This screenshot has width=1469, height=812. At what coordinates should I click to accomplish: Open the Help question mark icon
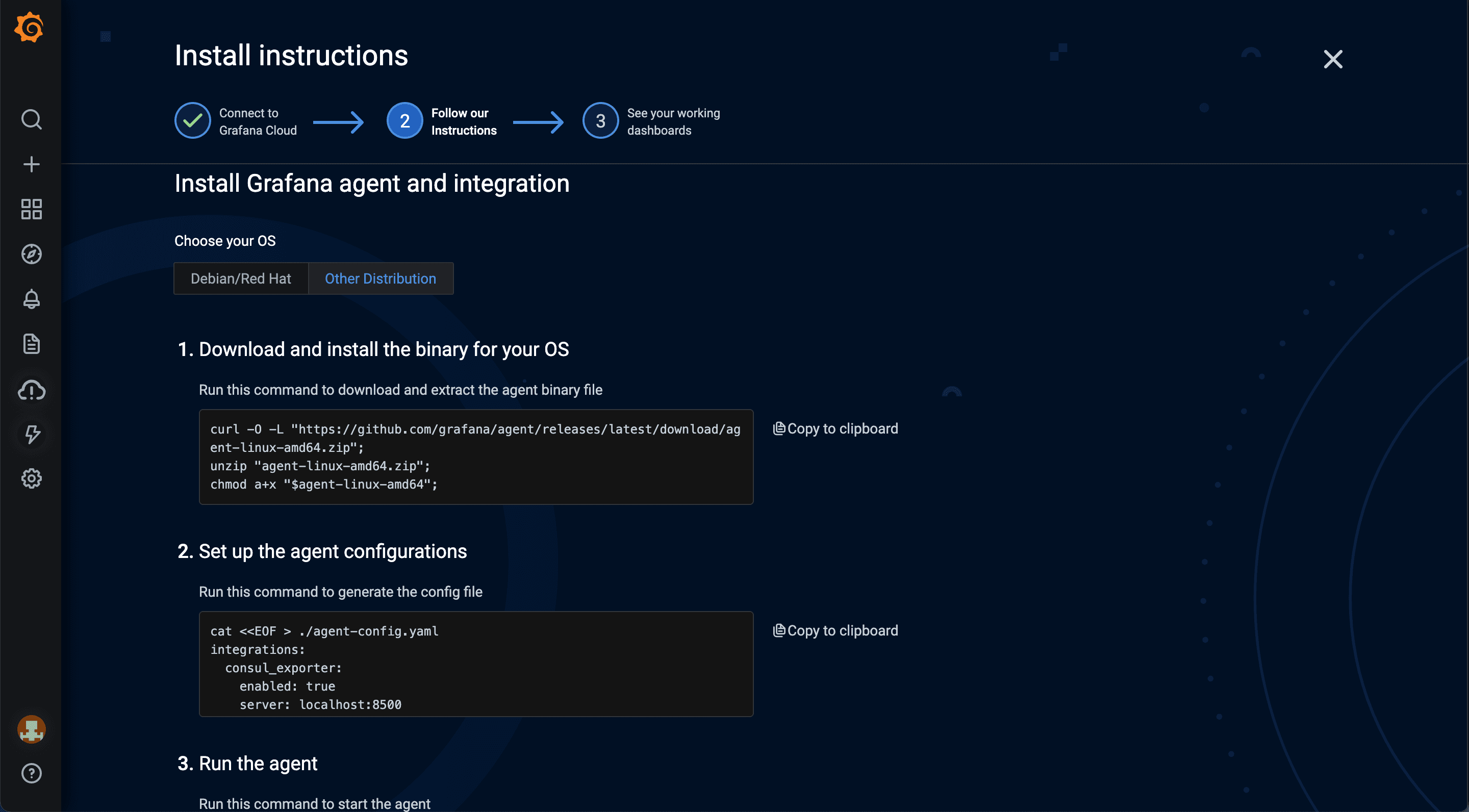click(x=31, y=773)
